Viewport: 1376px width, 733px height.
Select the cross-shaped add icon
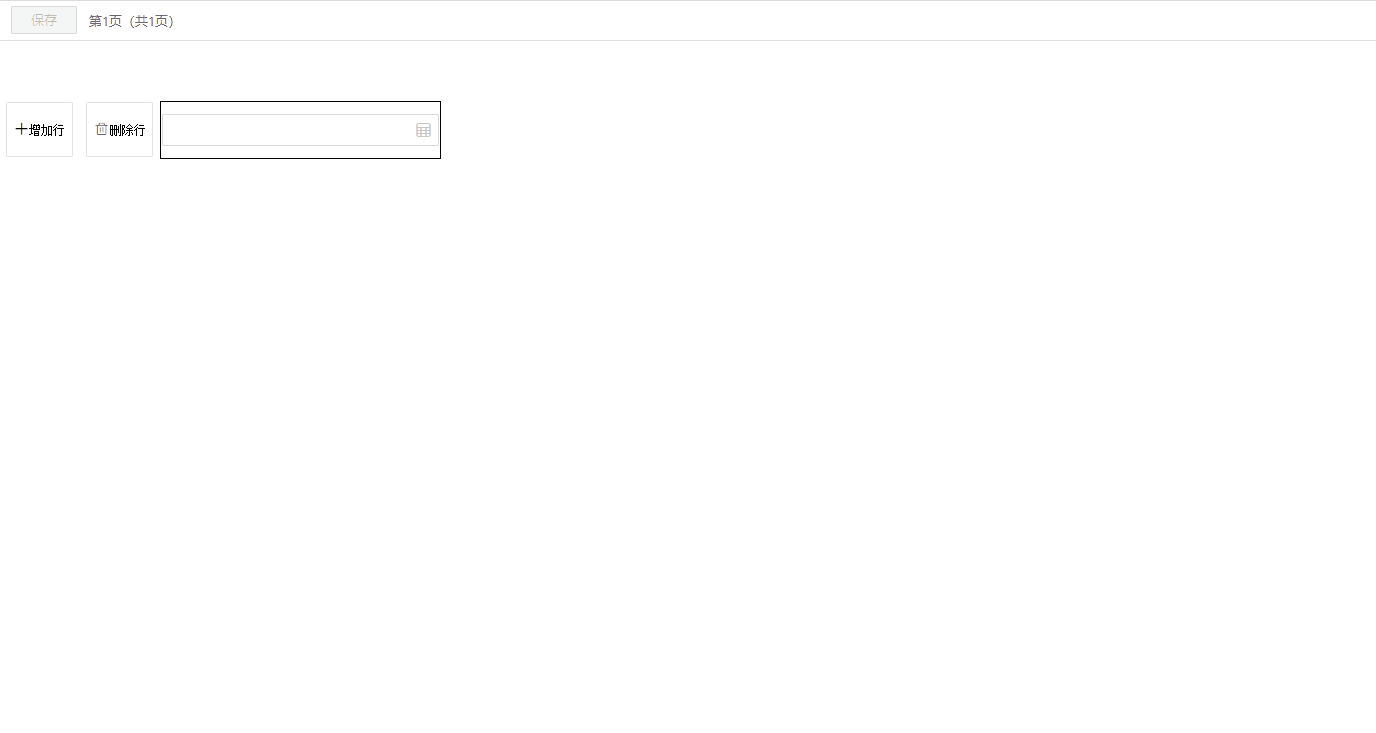[x=21, y=130]
